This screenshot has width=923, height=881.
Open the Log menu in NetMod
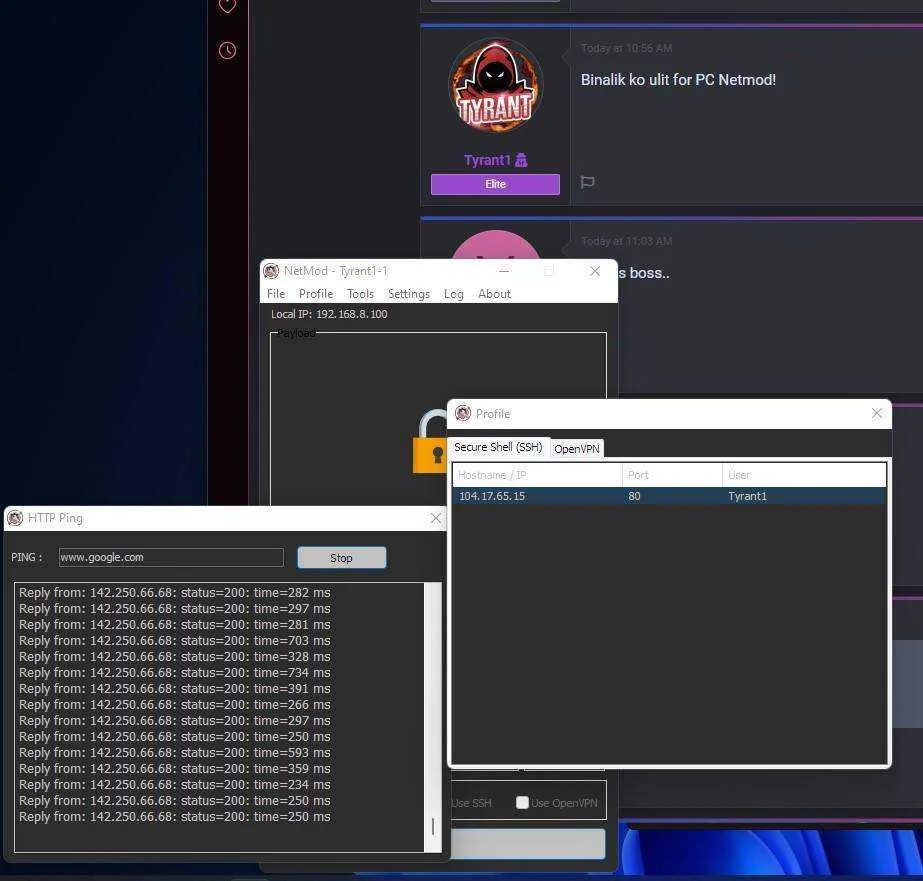click(x=453, y=294)
